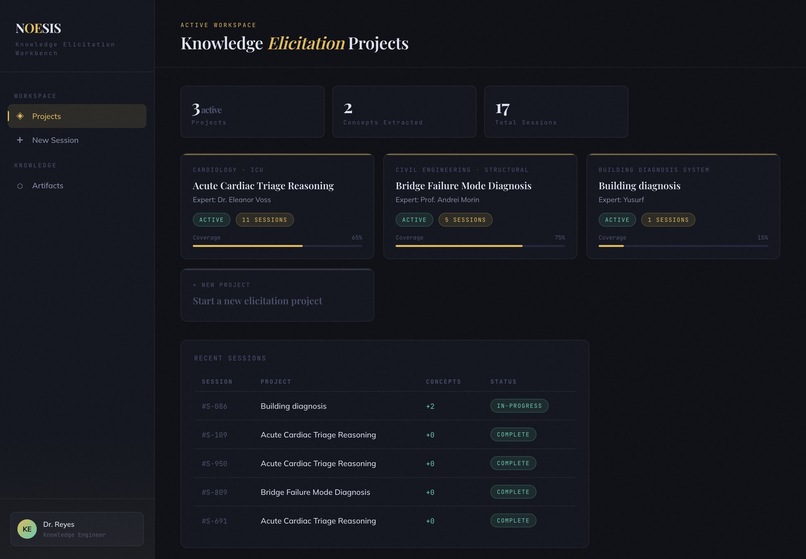Viewport: 806px width, 559px height.
Task: Click Expert: Yusurf text
Action: click(x=621, y=200)
